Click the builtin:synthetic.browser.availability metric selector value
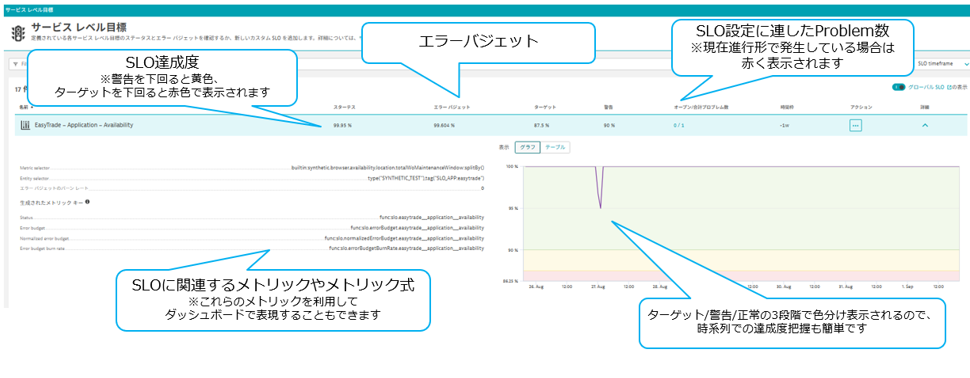 coord(387,167)
